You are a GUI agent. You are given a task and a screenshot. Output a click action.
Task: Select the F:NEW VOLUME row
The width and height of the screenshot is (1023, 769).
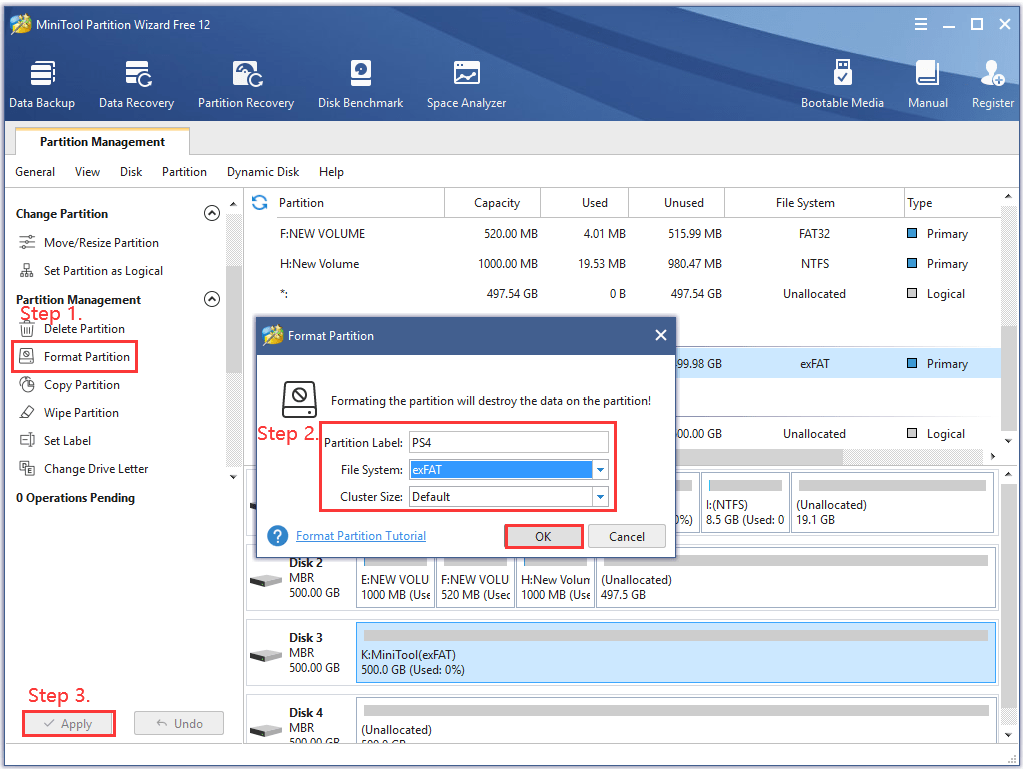tap(622, 234)
